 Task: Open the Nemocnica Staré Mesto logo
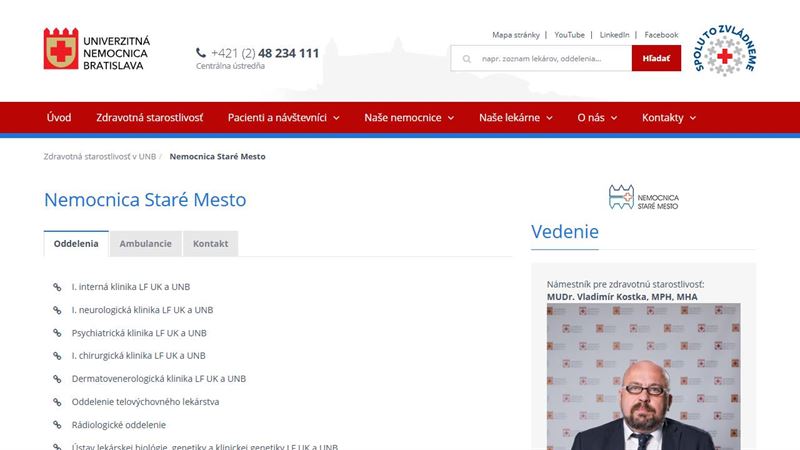643,197
